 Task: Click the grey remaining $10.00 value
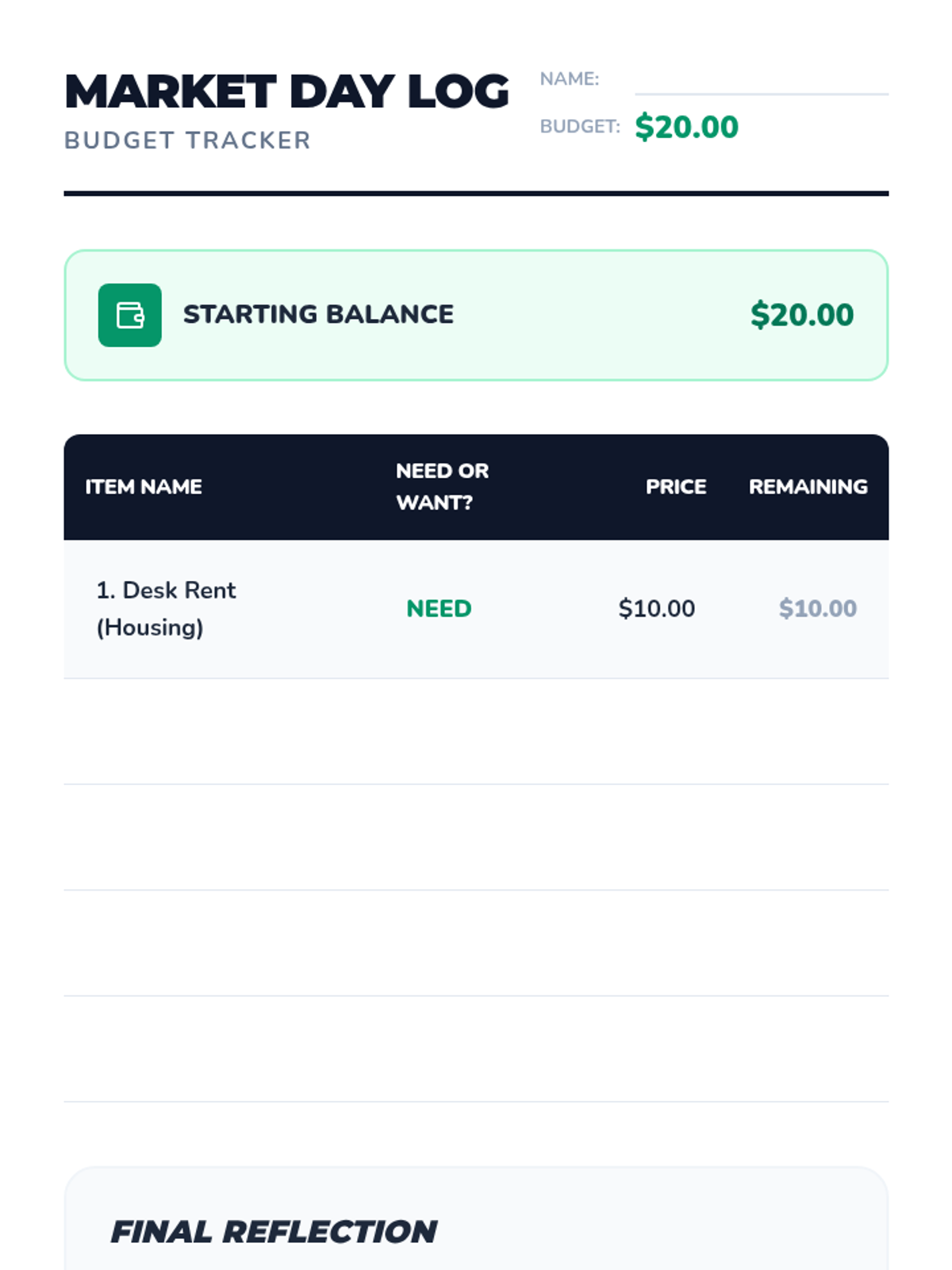click(x=818, y=609)
